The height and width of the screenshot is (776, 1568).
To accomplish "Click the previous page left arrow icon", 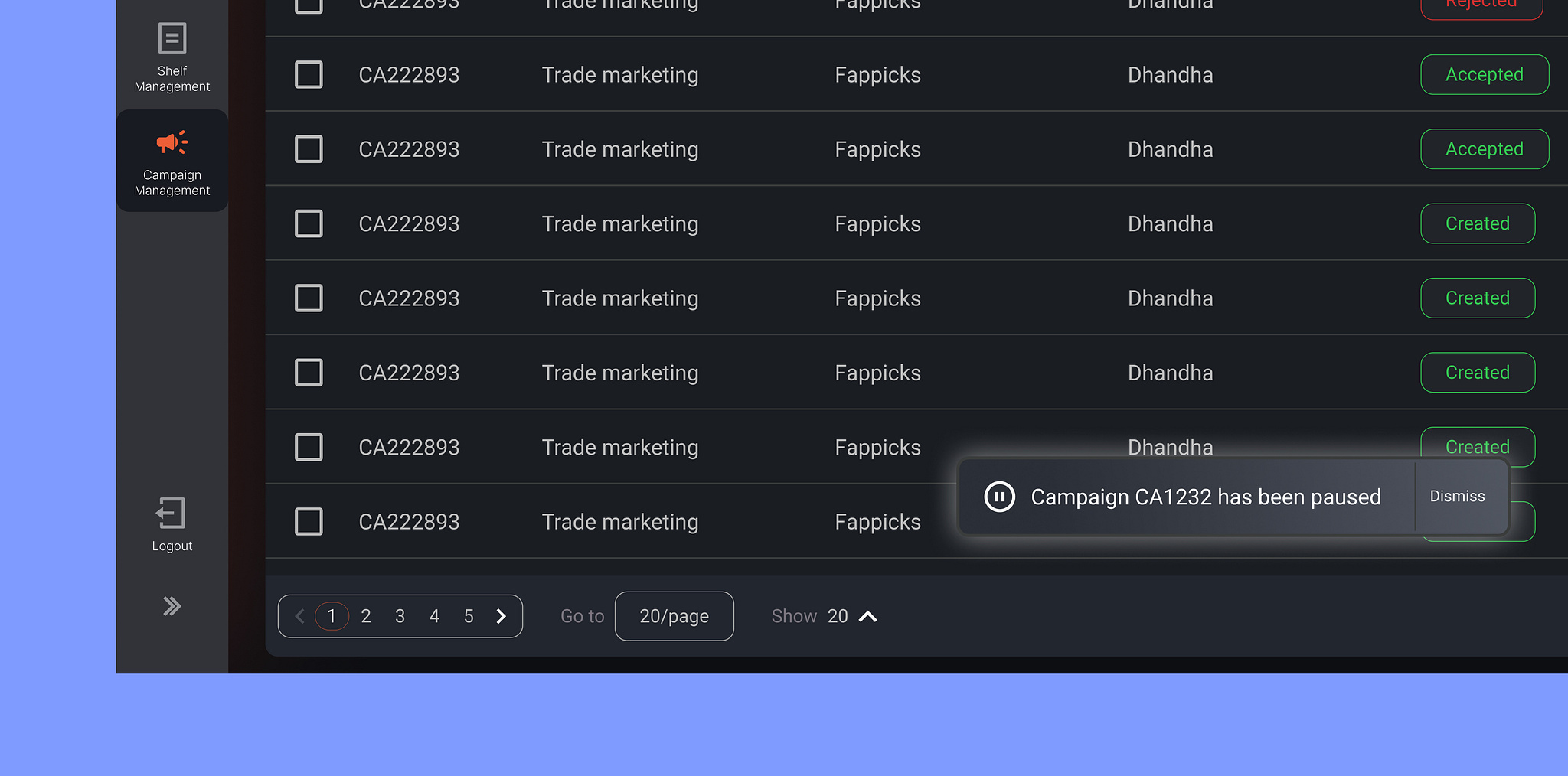I will coord(299,615).
